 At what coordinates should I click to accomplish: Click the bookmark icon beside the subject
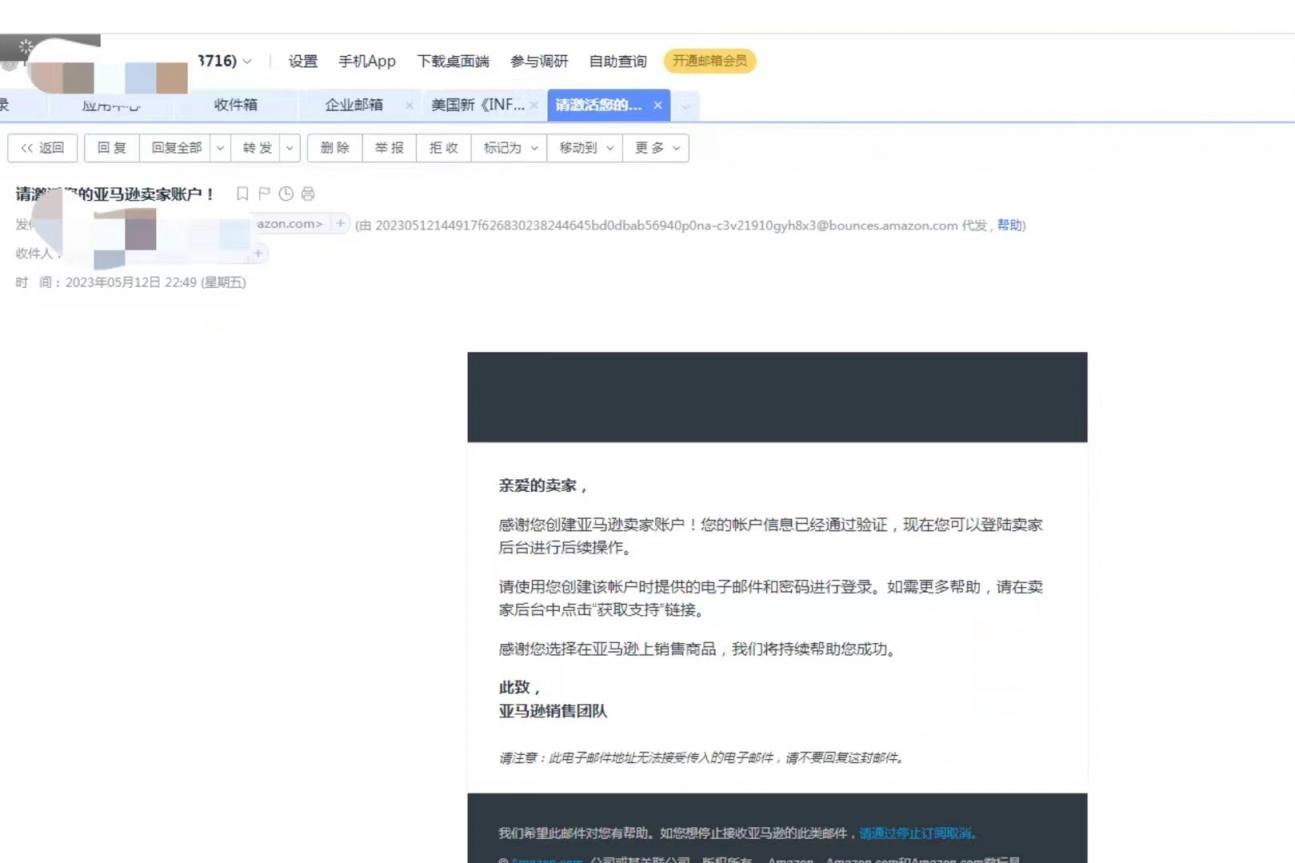(x=242, y=194)
